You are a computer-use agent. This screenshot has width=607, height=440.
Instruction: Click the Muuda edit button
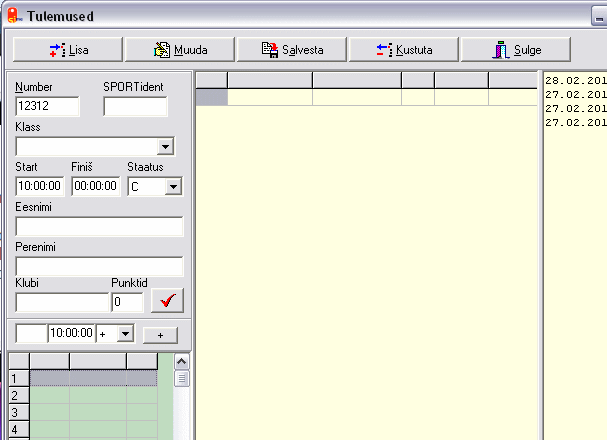coord(180,50)
